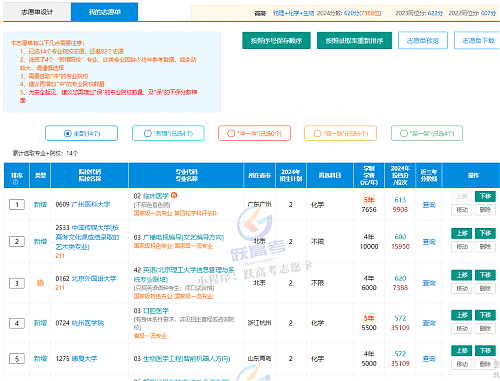Click 查询 score link in 北京外国语大学 row
The image size is (500, 381).
coord(429,283)
